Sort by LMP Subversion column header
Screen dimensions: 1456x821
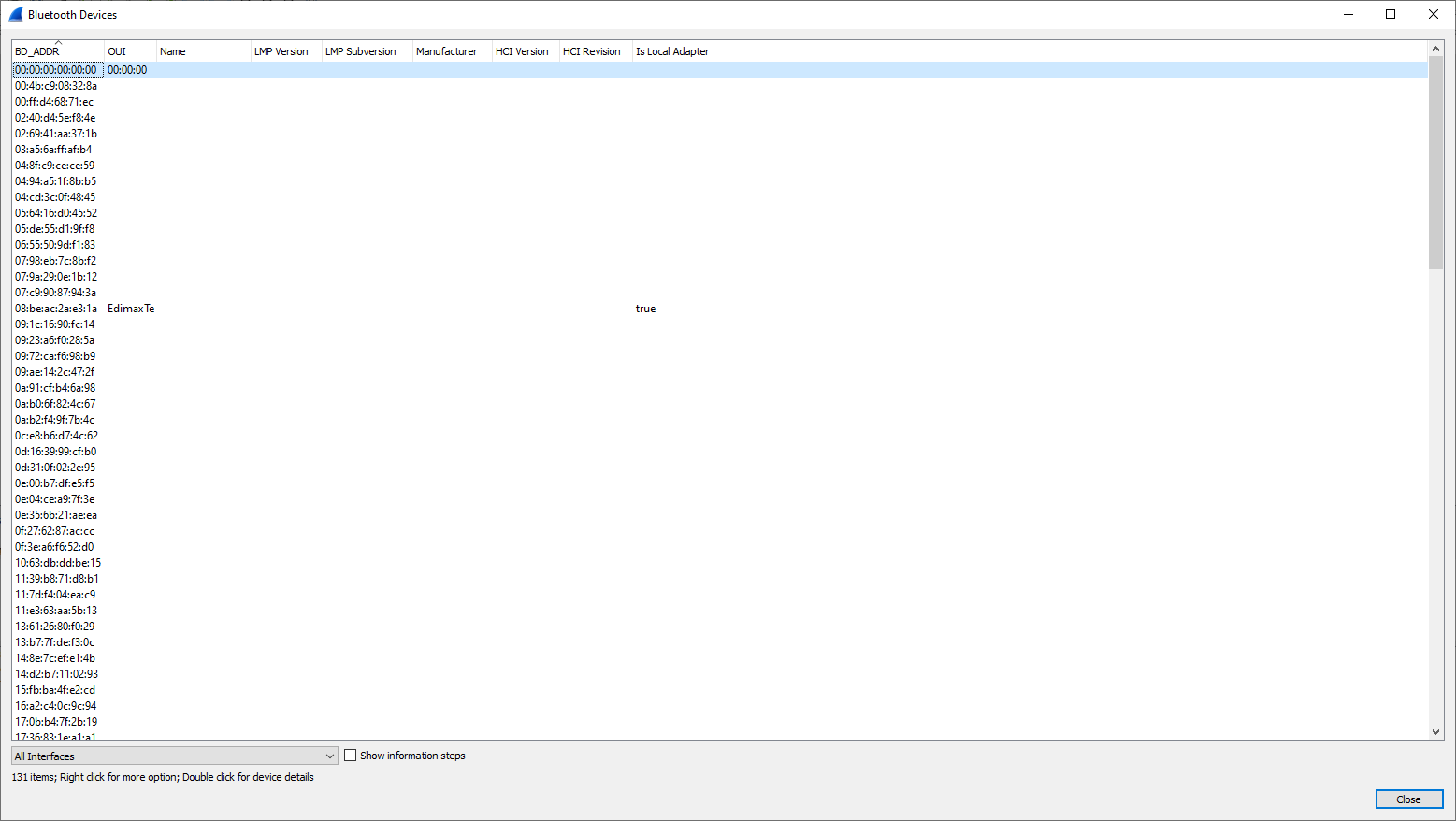pyautogui.click(x=368, y=51)
